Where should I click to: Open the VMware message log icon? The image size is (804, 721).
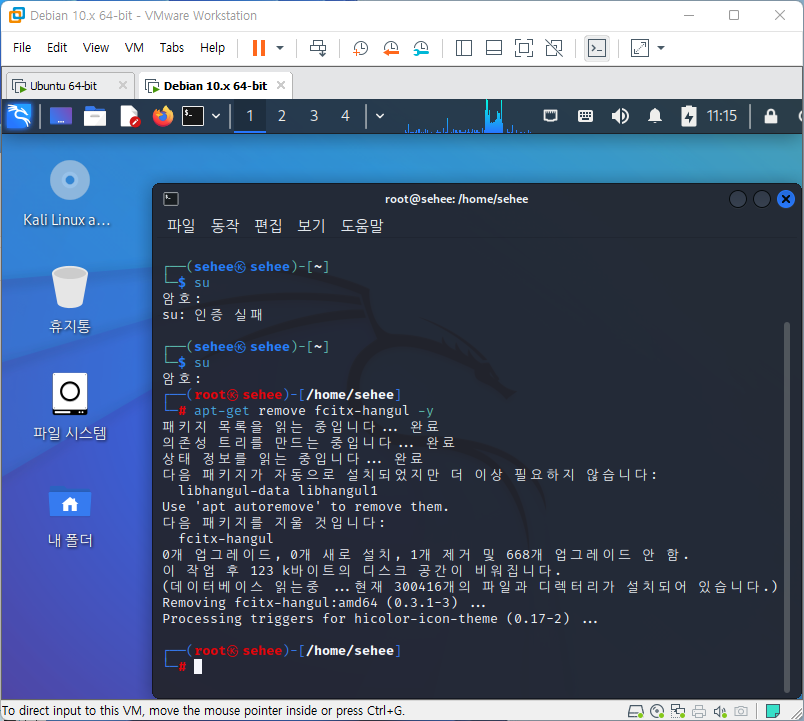773,711
